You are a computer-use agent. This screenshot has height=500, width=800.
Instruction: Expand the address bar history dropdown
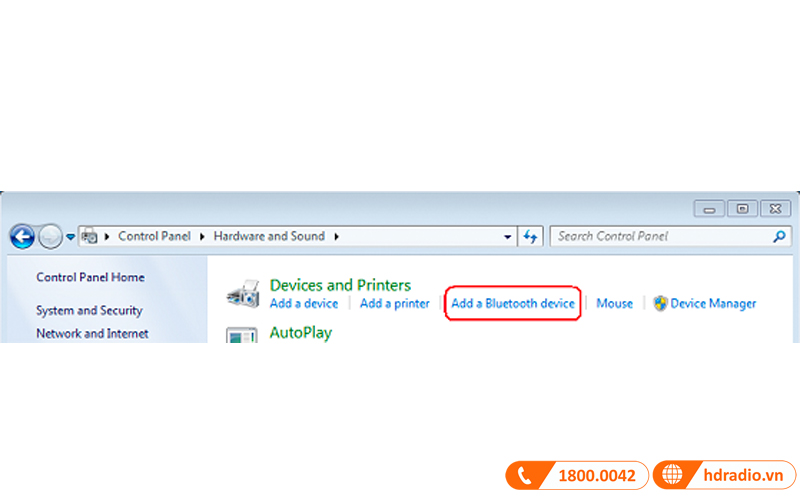tap(509, 237)
